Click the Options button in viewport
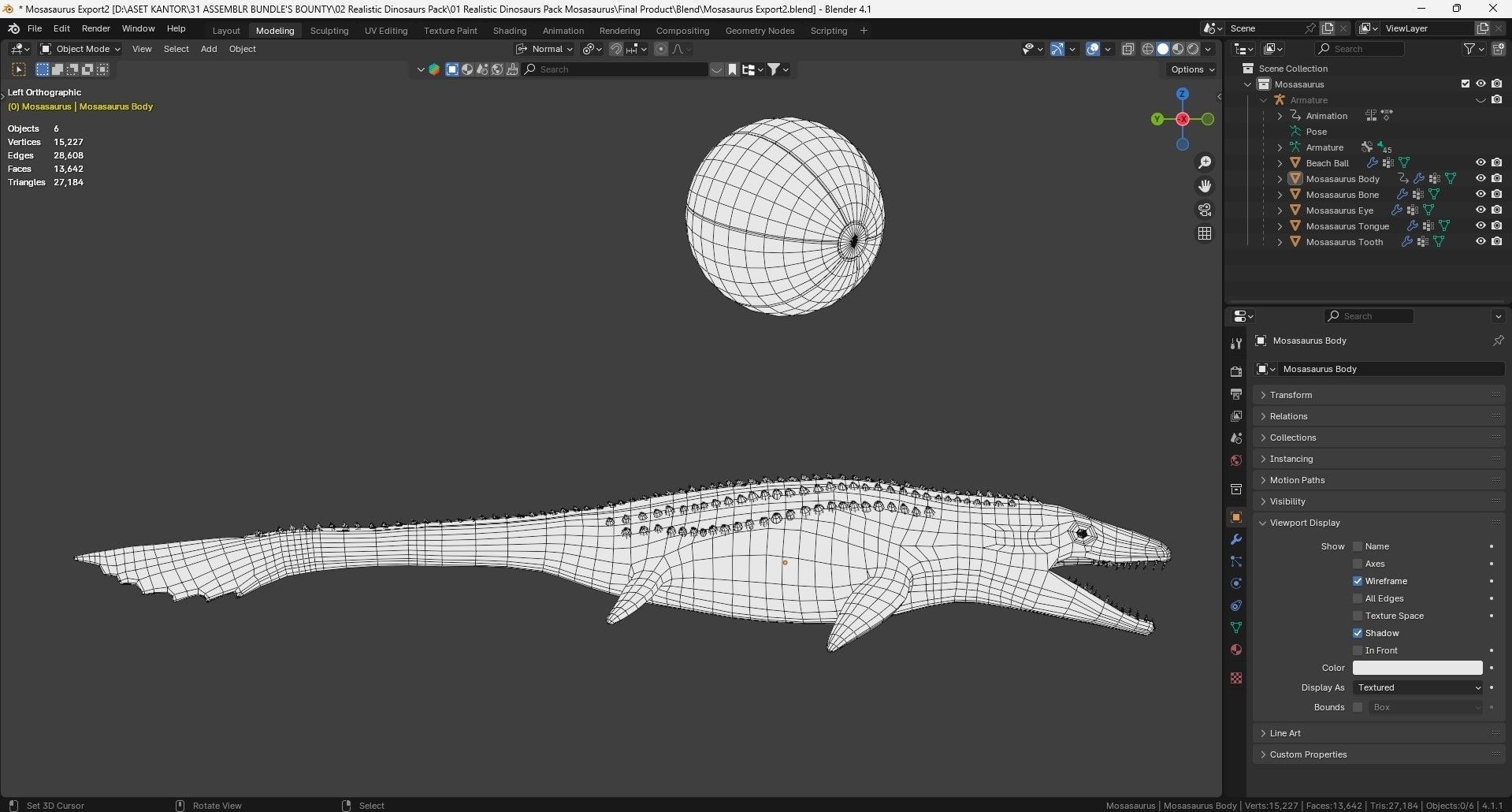This screenshot has width=1512, height=812. click(x=1191, y=69)
